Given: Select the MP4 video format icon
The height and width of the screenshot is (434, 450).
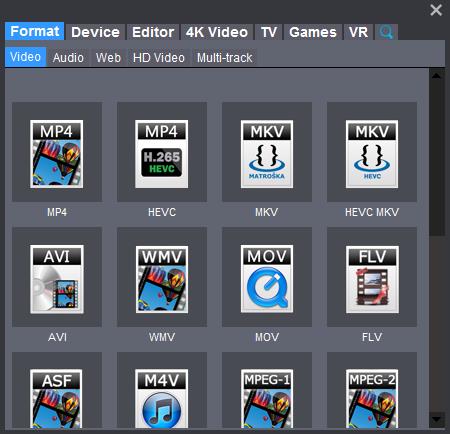Looking at the screenshot, I should 57,154.
